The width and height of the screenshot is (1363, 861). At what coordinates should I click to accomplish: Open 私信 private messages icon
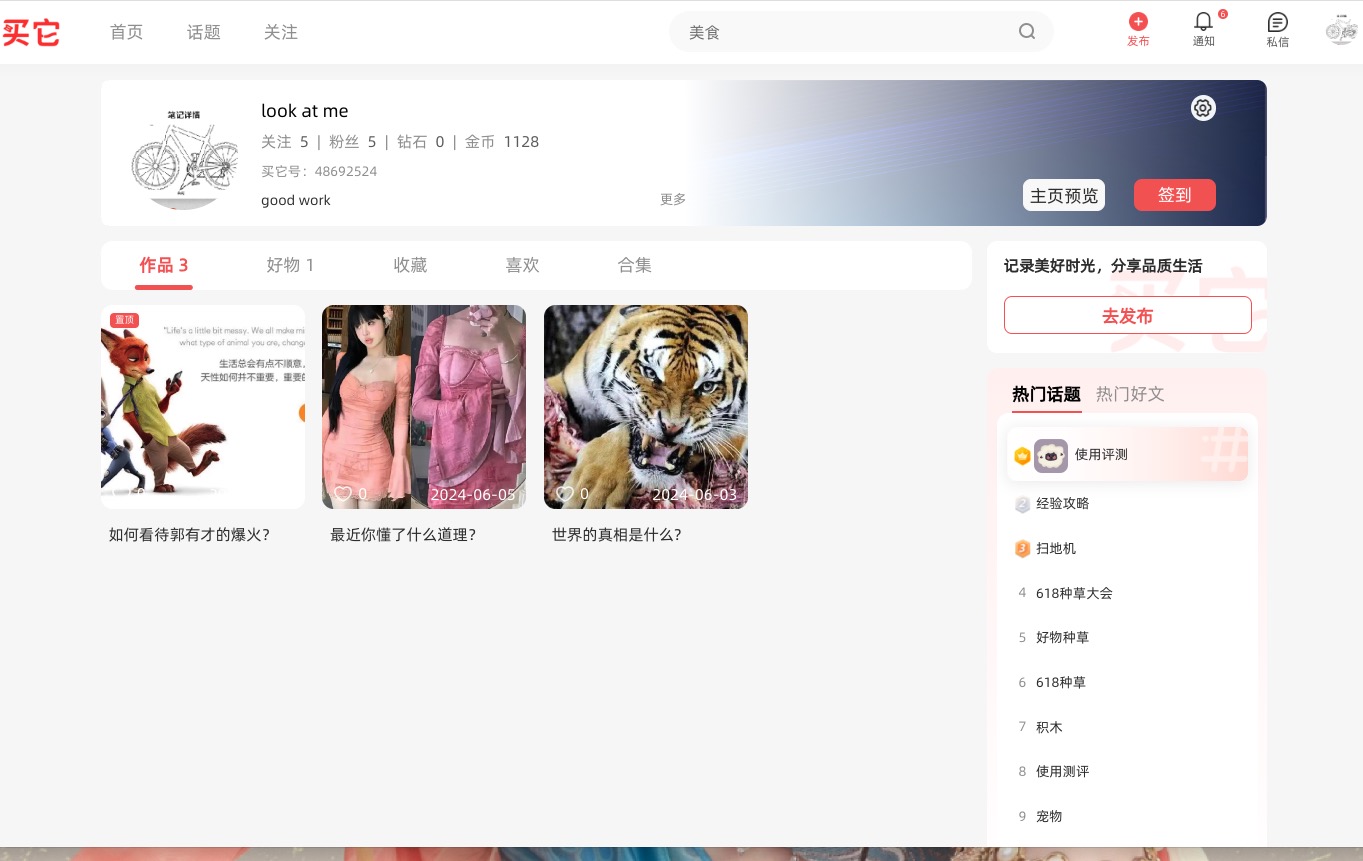click(1277, 22)
